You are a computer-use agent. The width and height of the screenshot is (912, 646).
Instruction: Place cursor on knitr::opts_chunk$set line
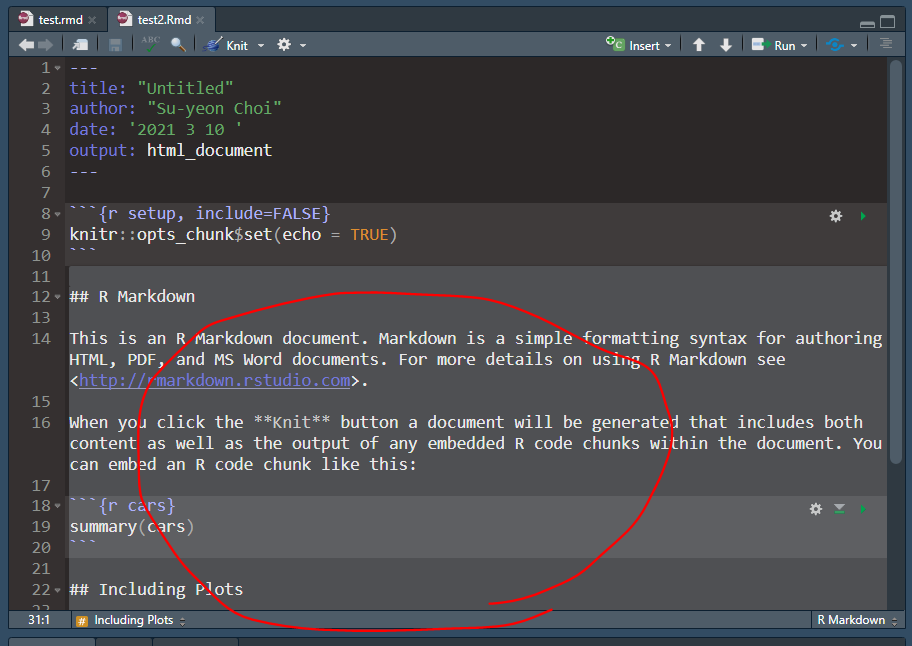coord(233,235)
